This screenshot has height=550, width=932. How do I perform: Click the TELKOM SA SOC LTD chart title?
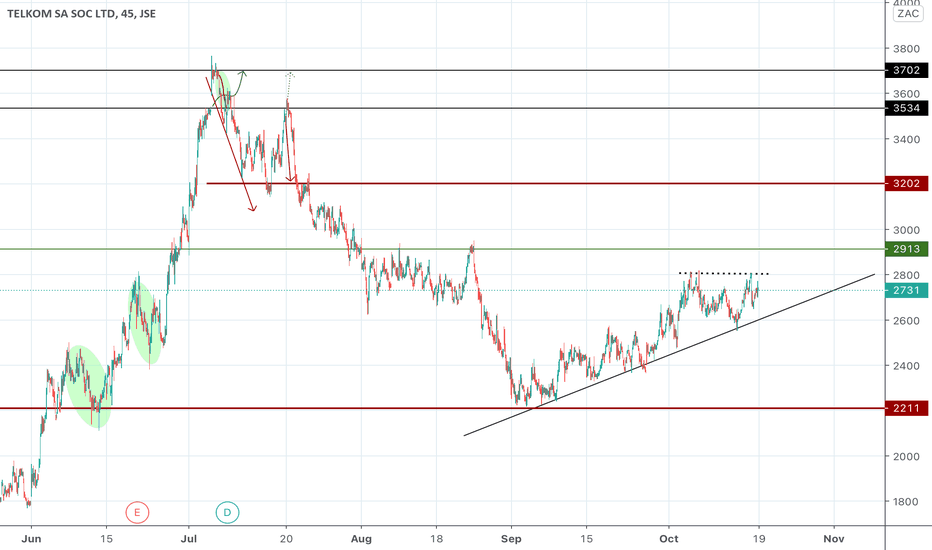[81, 13]
